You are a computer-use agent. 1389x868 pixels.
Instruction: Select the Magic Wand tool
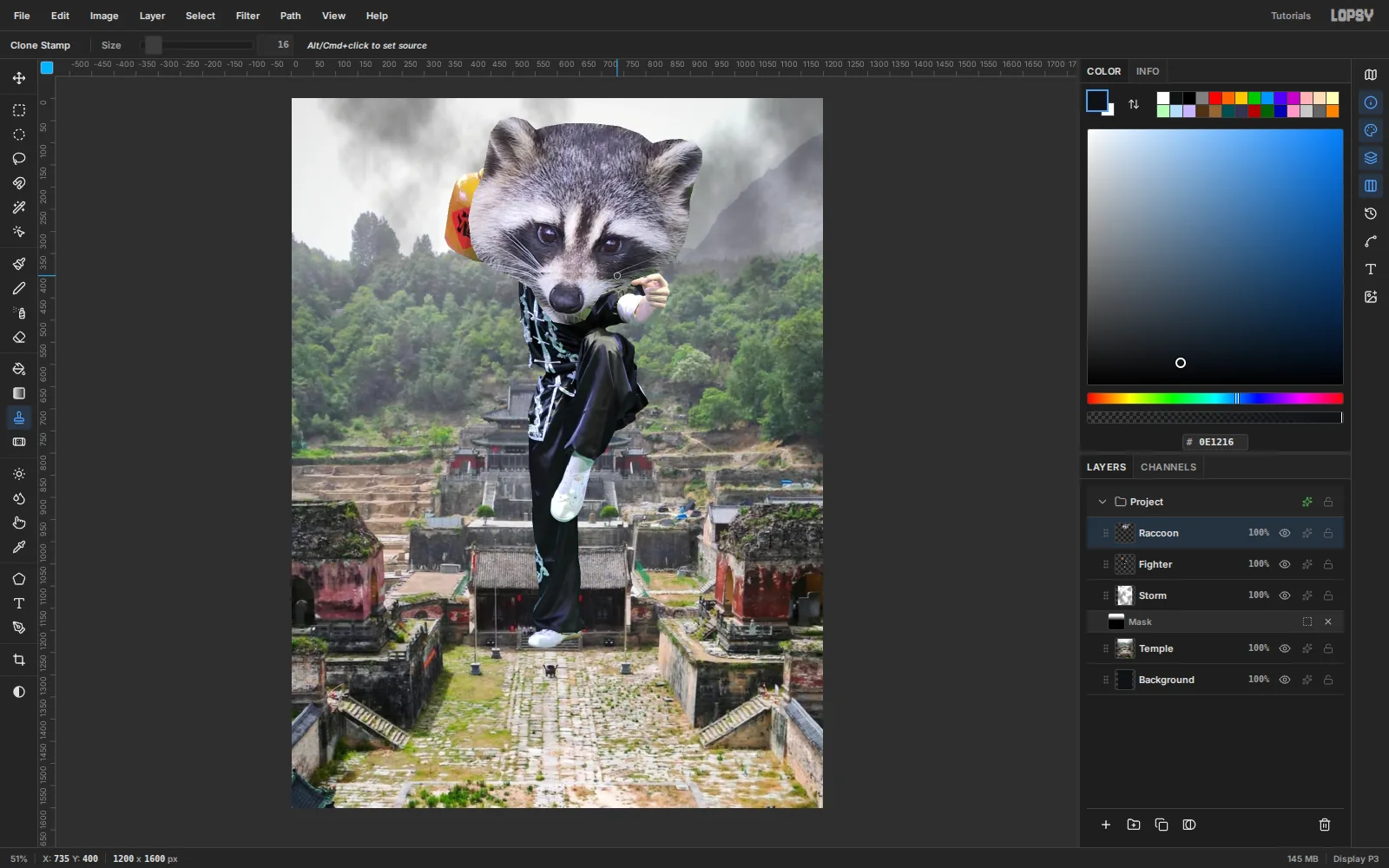click(19, 207)
